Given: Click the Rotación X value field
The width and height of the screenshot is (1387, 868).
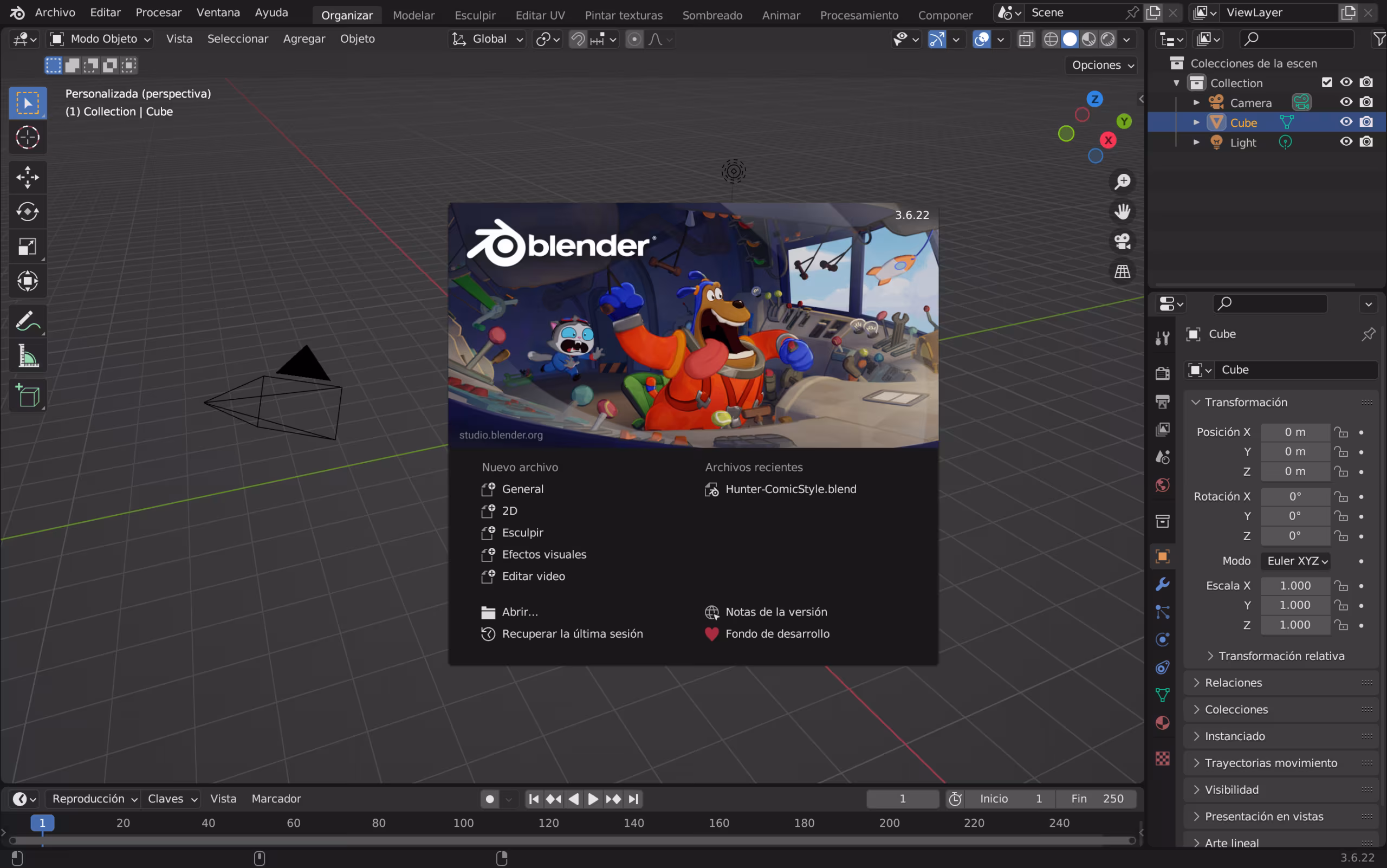Looking at the screenshot, I should (1295, 496).
